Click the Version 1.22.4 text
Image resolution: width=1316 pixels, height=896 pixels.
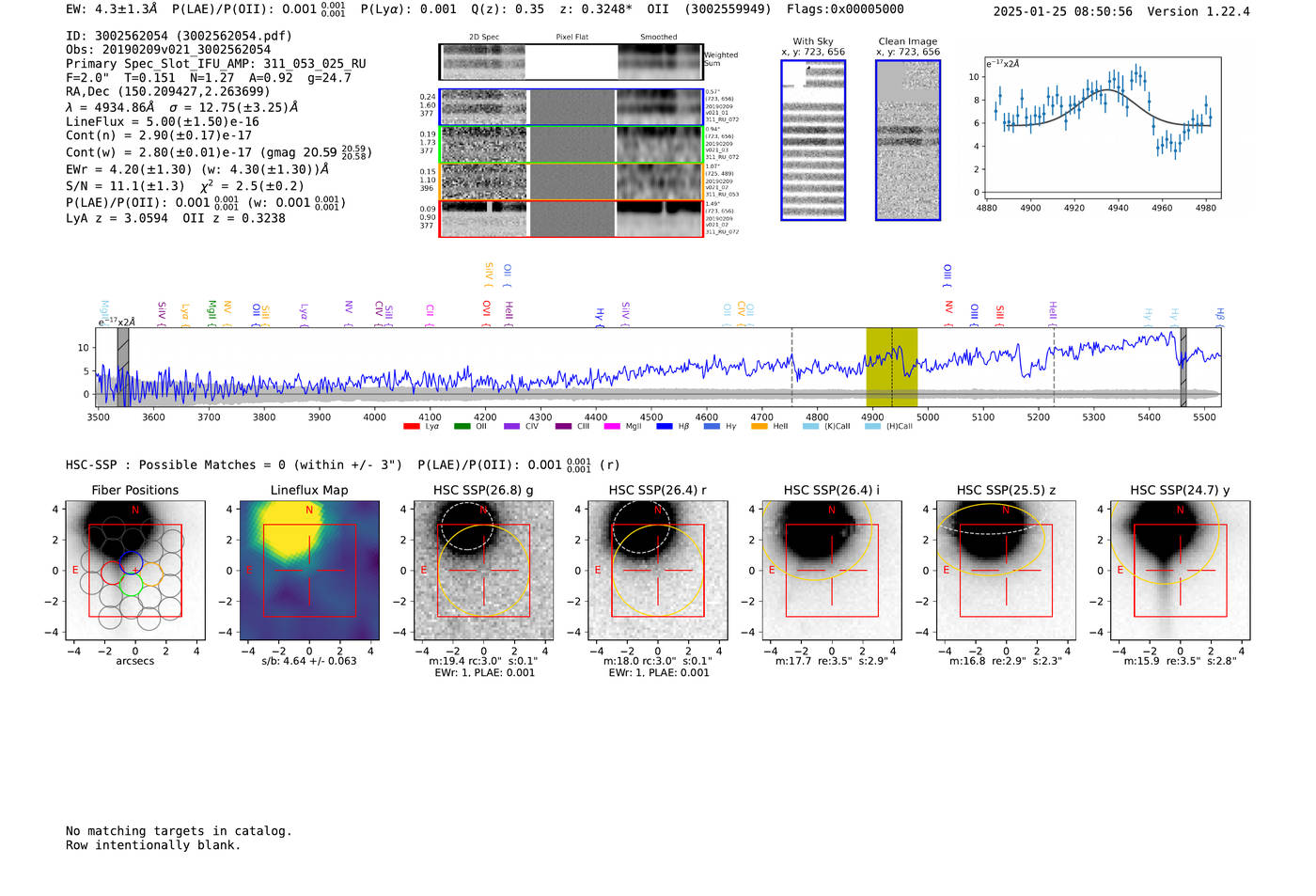[x=1198, y=11]
